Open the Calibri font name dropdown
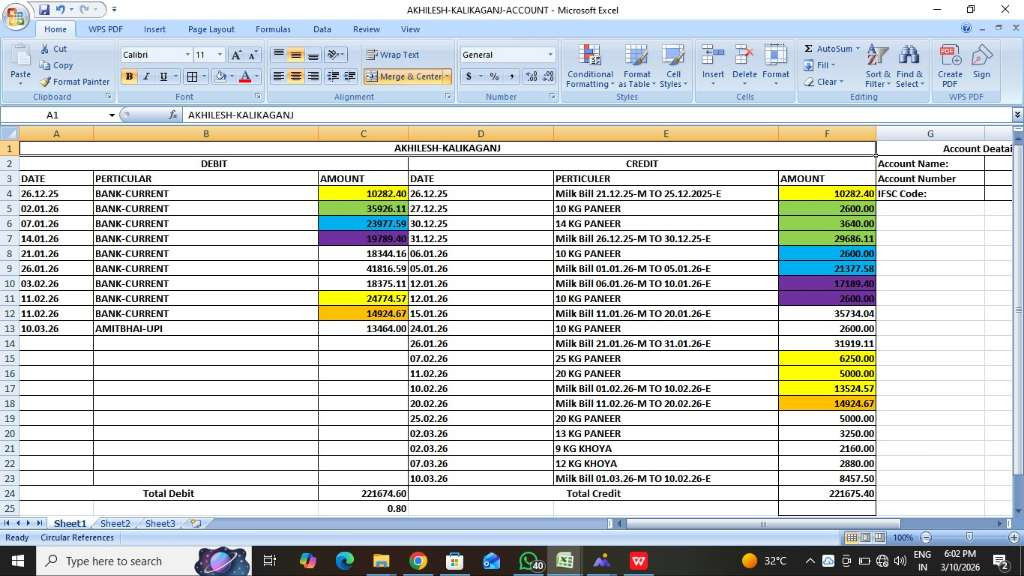 pyautogui.click(x=188, y=55)
